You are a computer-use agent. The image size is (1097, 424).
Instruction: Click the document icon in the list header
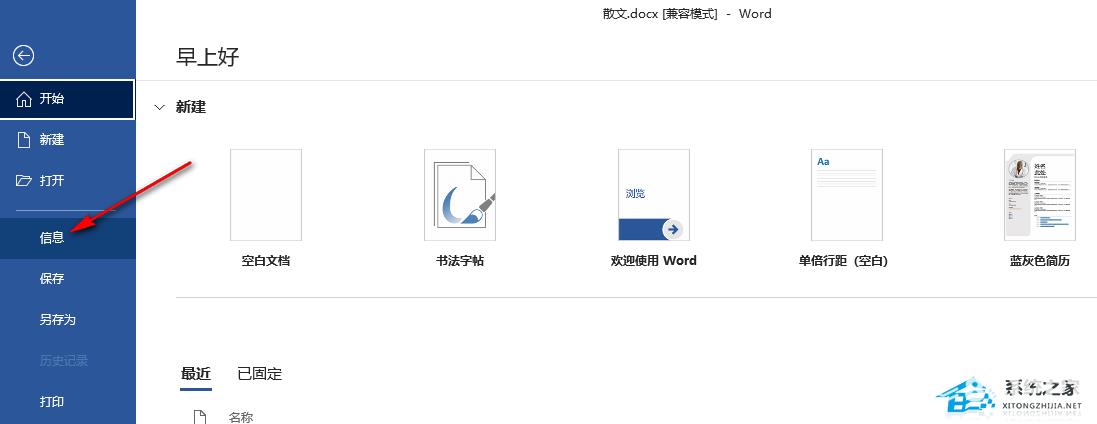(x=200, y=417)
